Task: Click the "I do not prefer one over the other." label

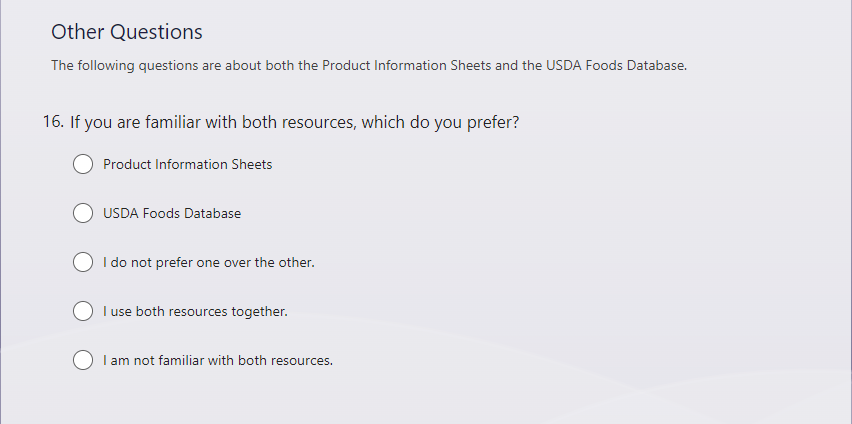Action: coord(208,262)
